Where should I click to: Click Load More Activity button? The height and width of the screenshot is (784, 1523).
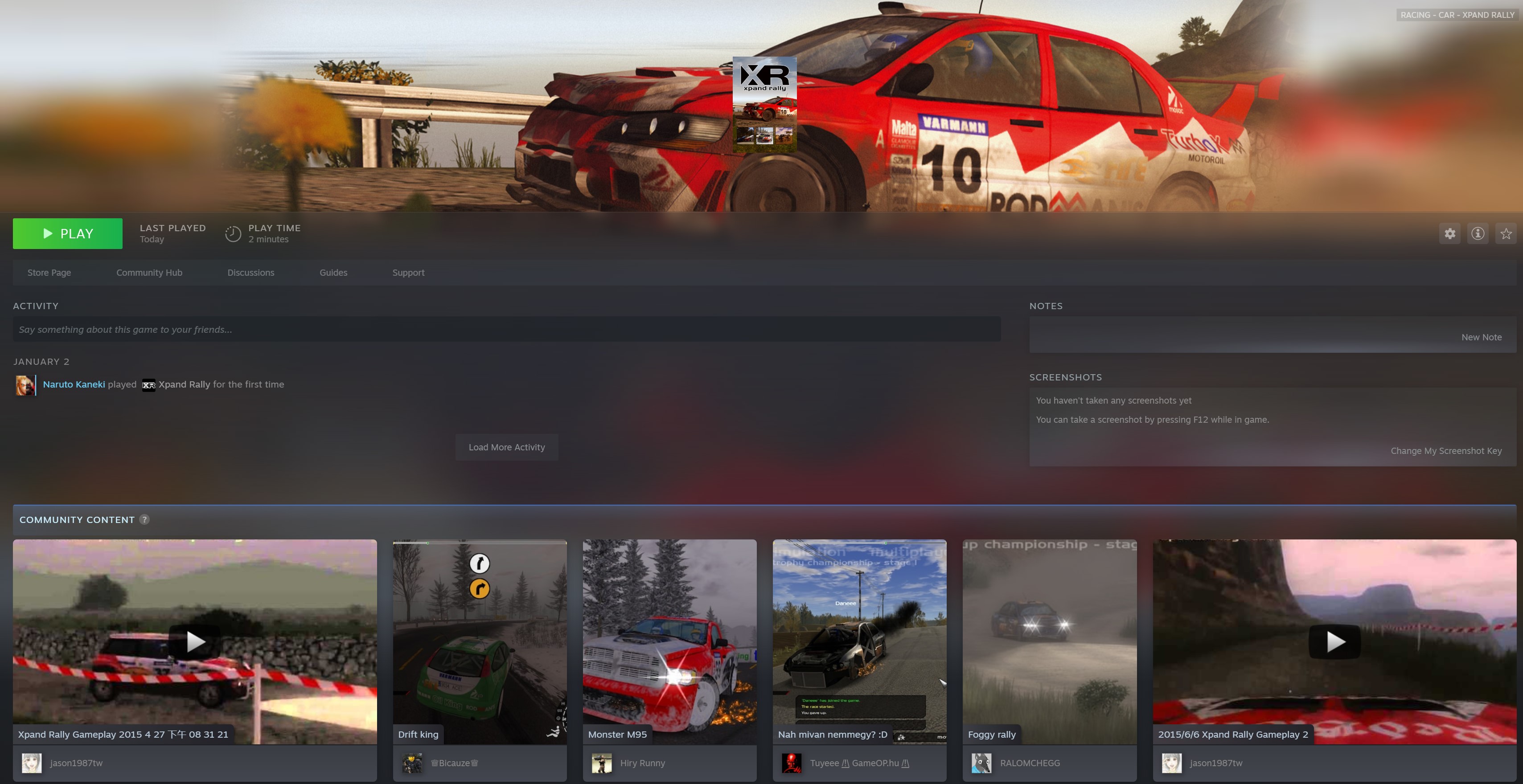[x=507, y=447]
